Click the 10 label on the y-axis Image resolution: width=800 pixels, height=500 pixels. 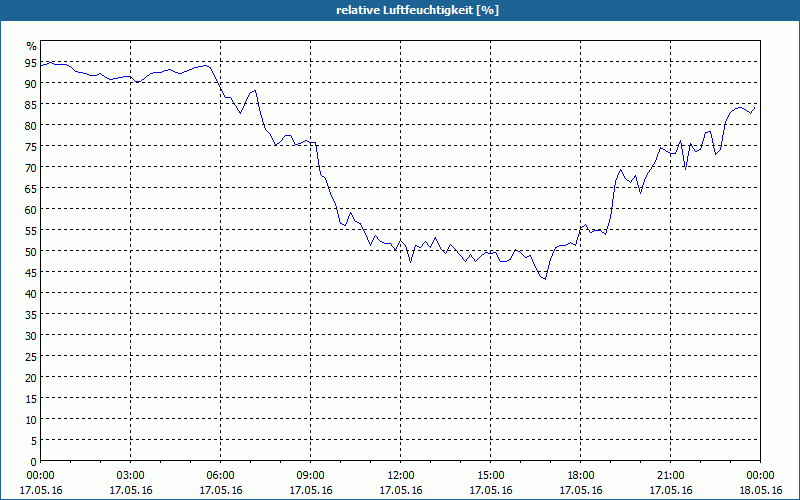coord(31,420)
